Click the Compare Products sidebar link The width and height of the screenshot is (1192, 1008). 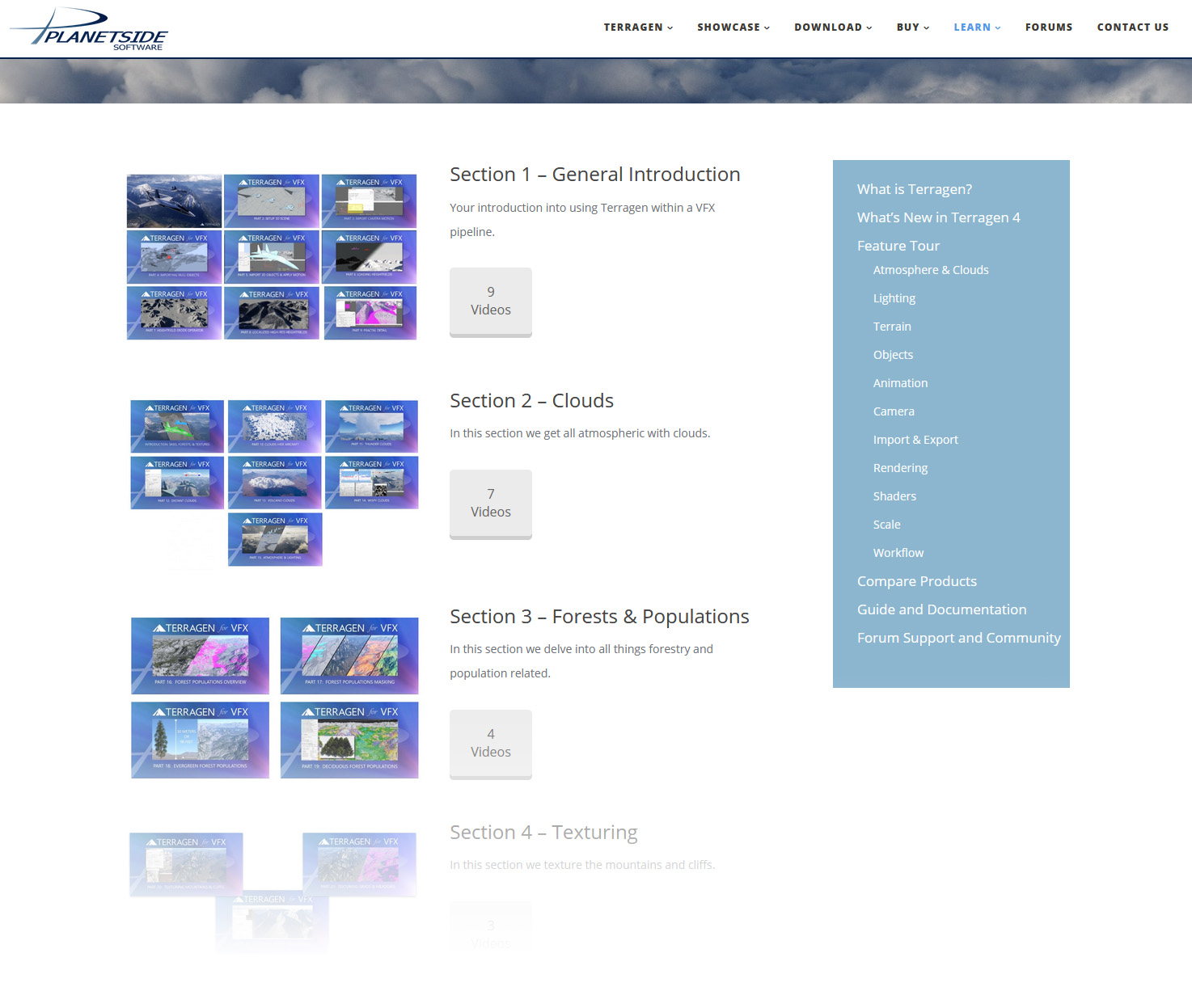pos(916,581)
